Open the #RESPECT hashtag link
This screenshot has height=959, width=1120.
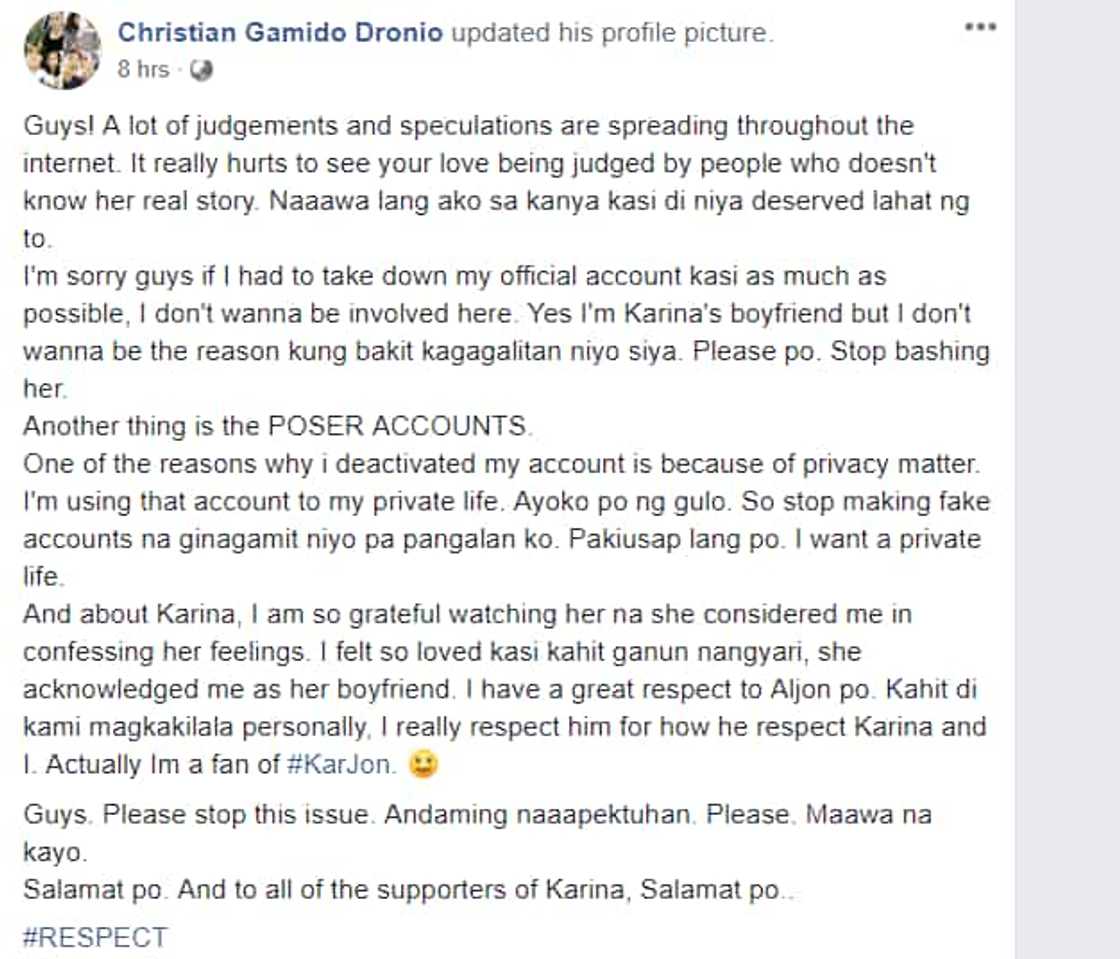[x=95, y=937]
